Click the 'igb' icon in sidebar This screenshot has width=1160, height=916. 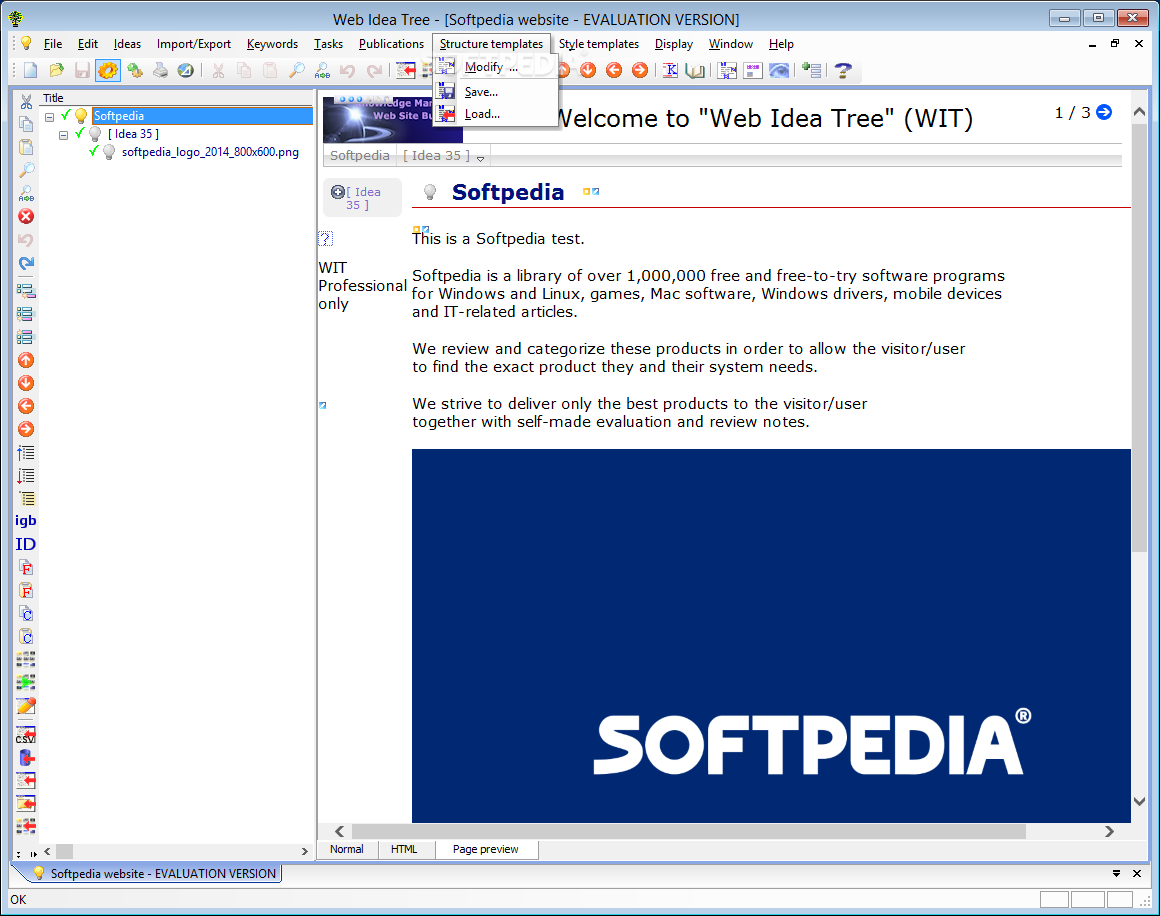click(26, 520)
